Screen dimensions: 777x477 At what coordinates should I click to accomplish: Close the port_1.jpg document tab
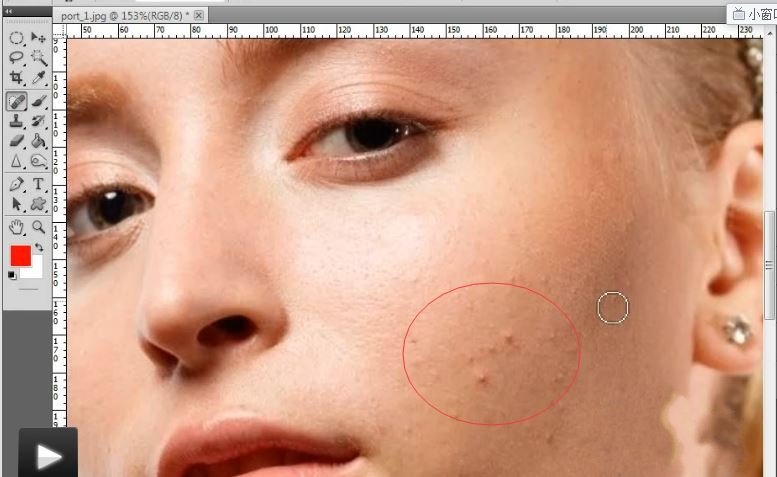coord(198,16)
